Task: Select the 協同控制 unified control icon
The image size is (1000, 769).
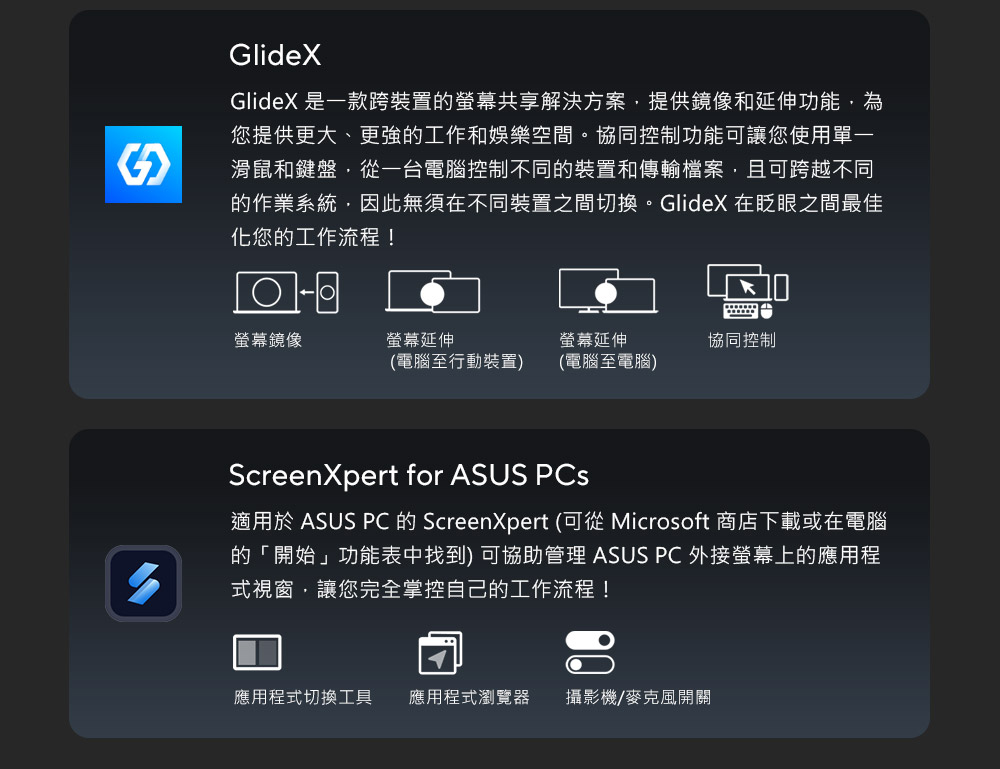Action: [748, 291]
